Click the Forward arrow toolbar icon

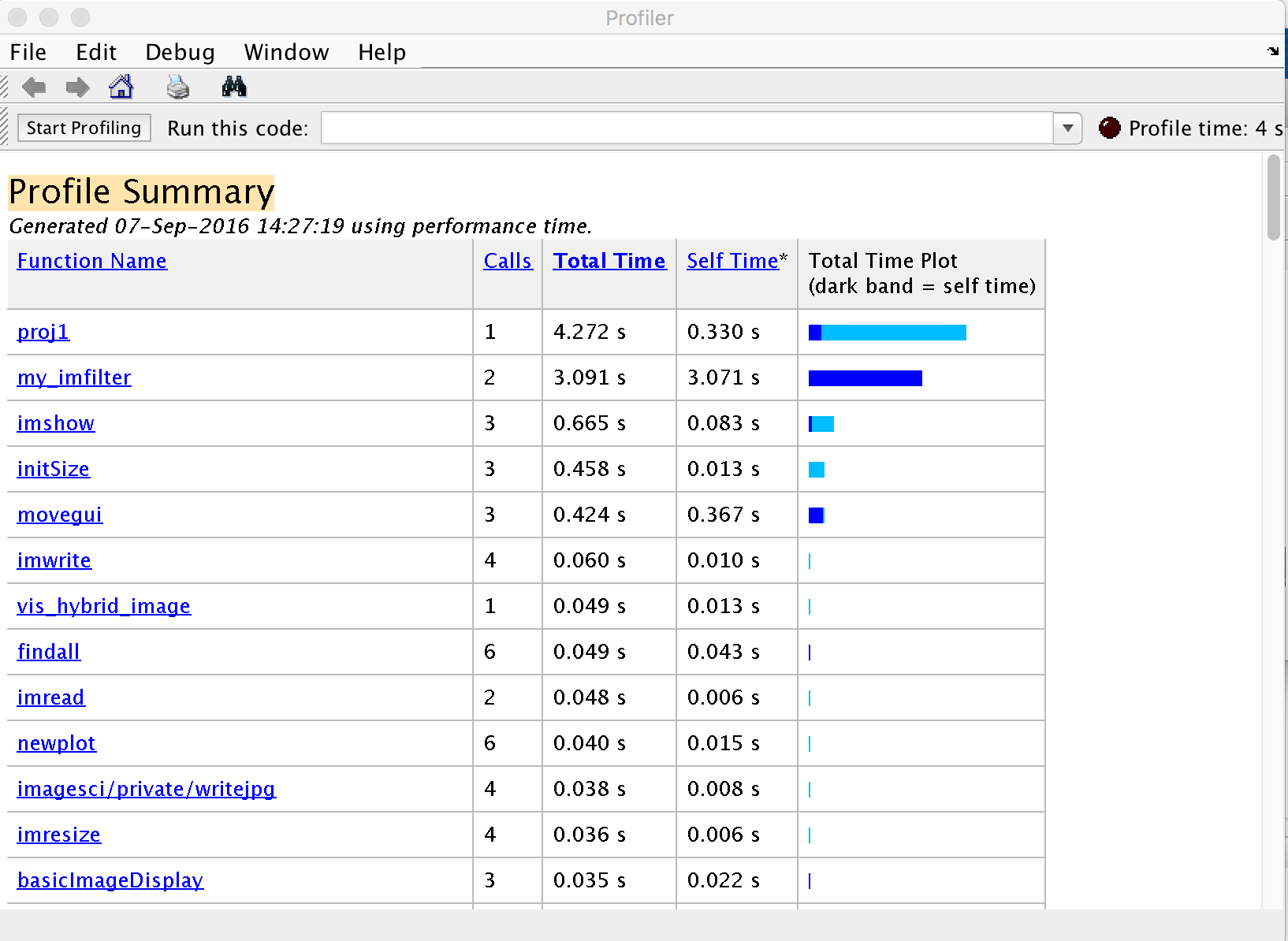[77, 87]
